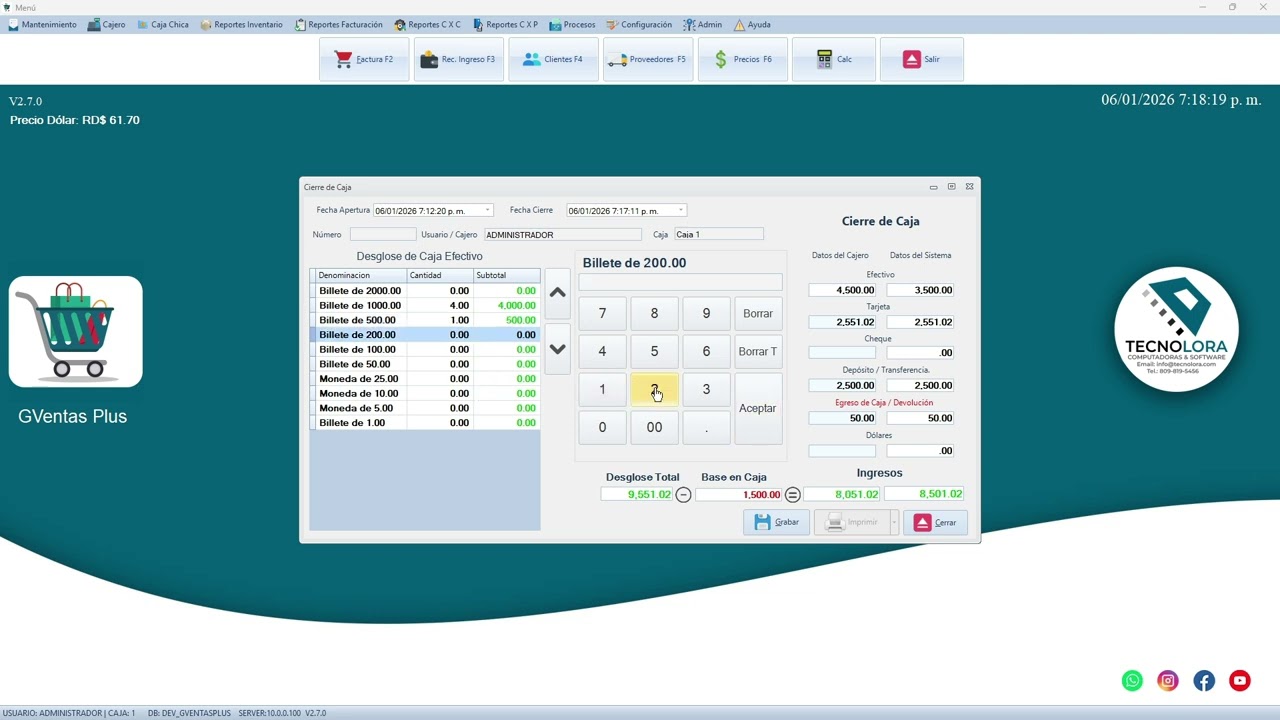Select the Billete de 500.00 row
Image resolution: width=1280 pixels, height=720 pixels.
427,320
